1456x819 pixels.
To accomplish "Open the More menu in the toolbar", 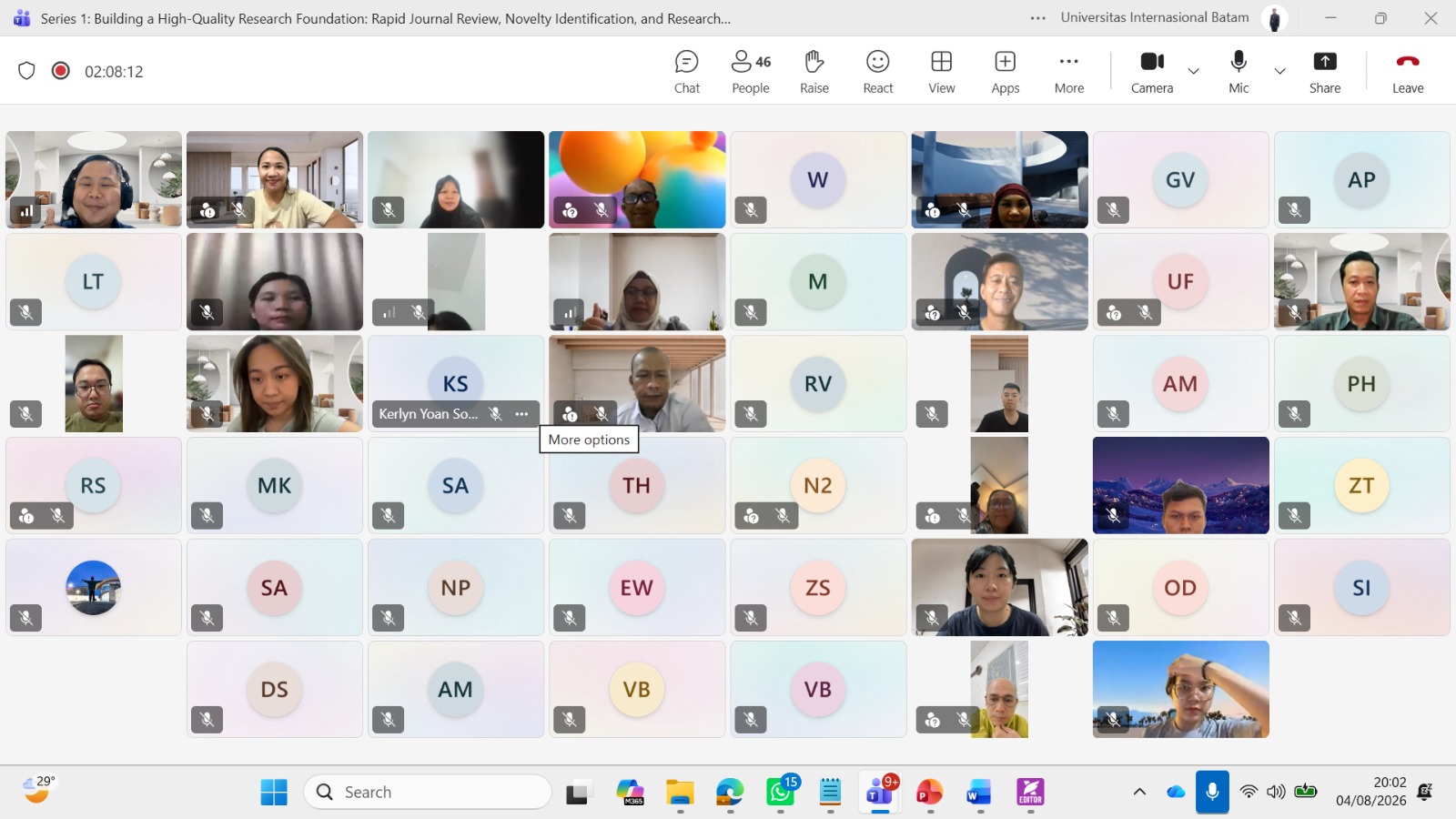I will 1069,72.
